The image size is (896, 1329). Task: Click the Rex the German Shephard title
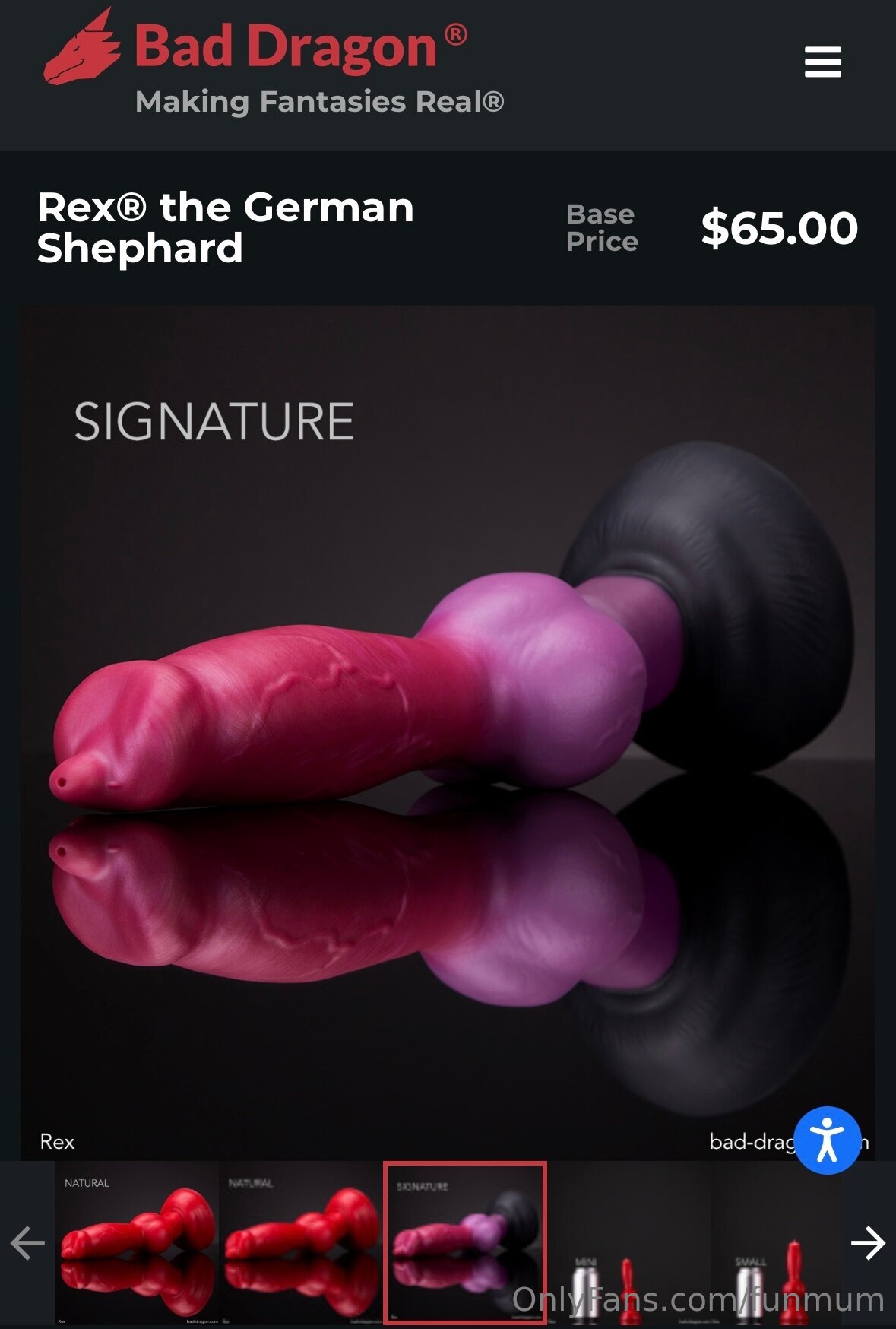(x=226, y=228)
